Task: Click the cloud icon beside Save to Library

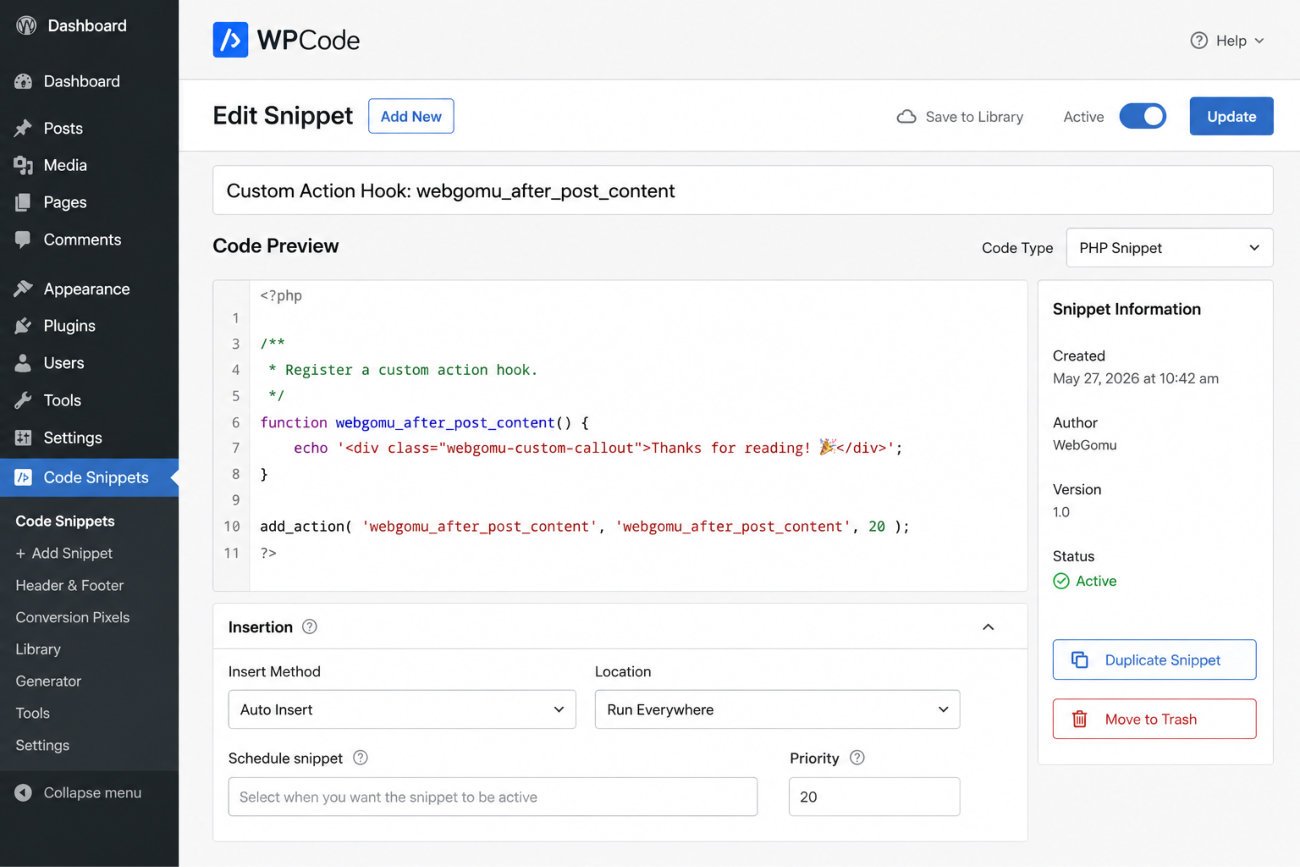Action: point(906,117)
